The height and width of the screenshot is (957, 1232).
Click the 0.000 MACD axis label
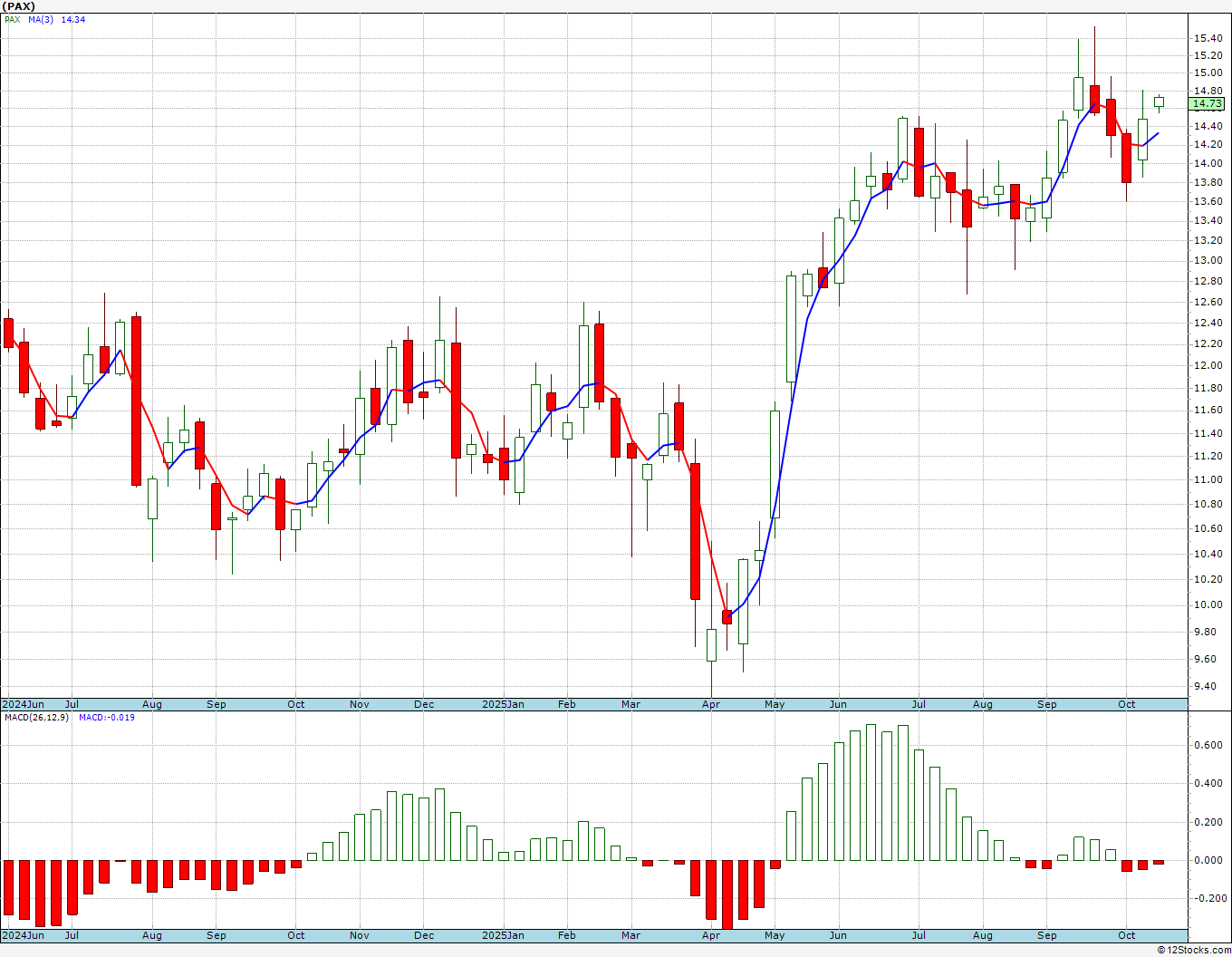(1208, 860)
